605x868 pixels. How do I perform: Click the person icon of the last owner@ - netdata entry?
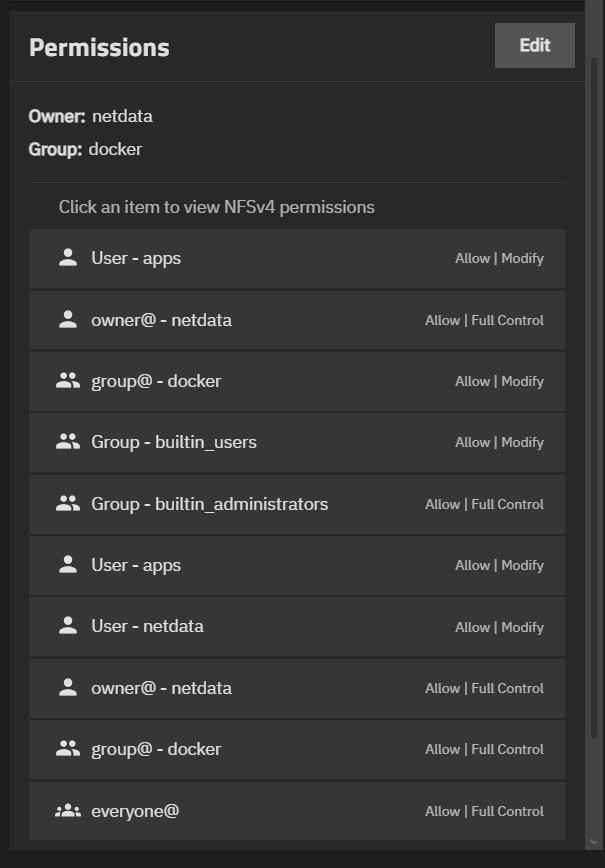point(68,688)
